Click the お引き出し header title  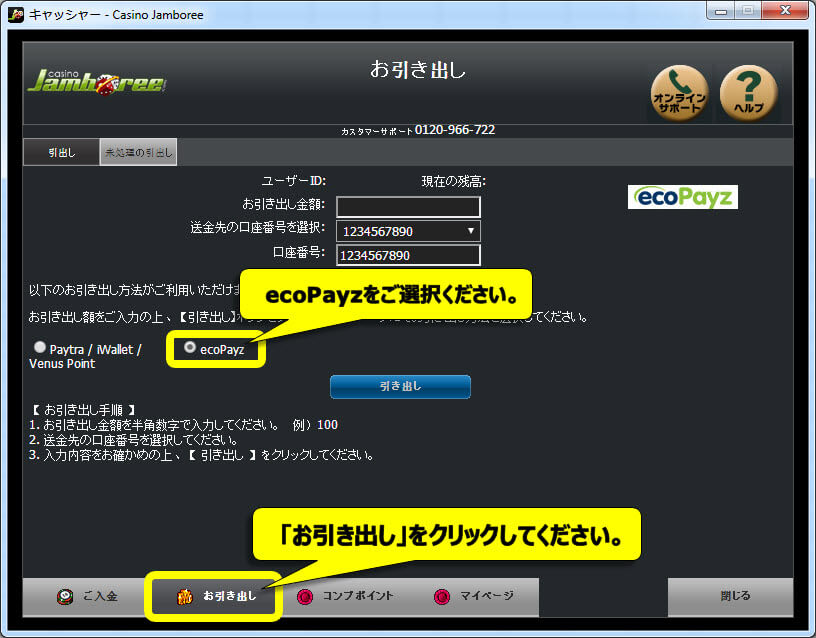417,69
